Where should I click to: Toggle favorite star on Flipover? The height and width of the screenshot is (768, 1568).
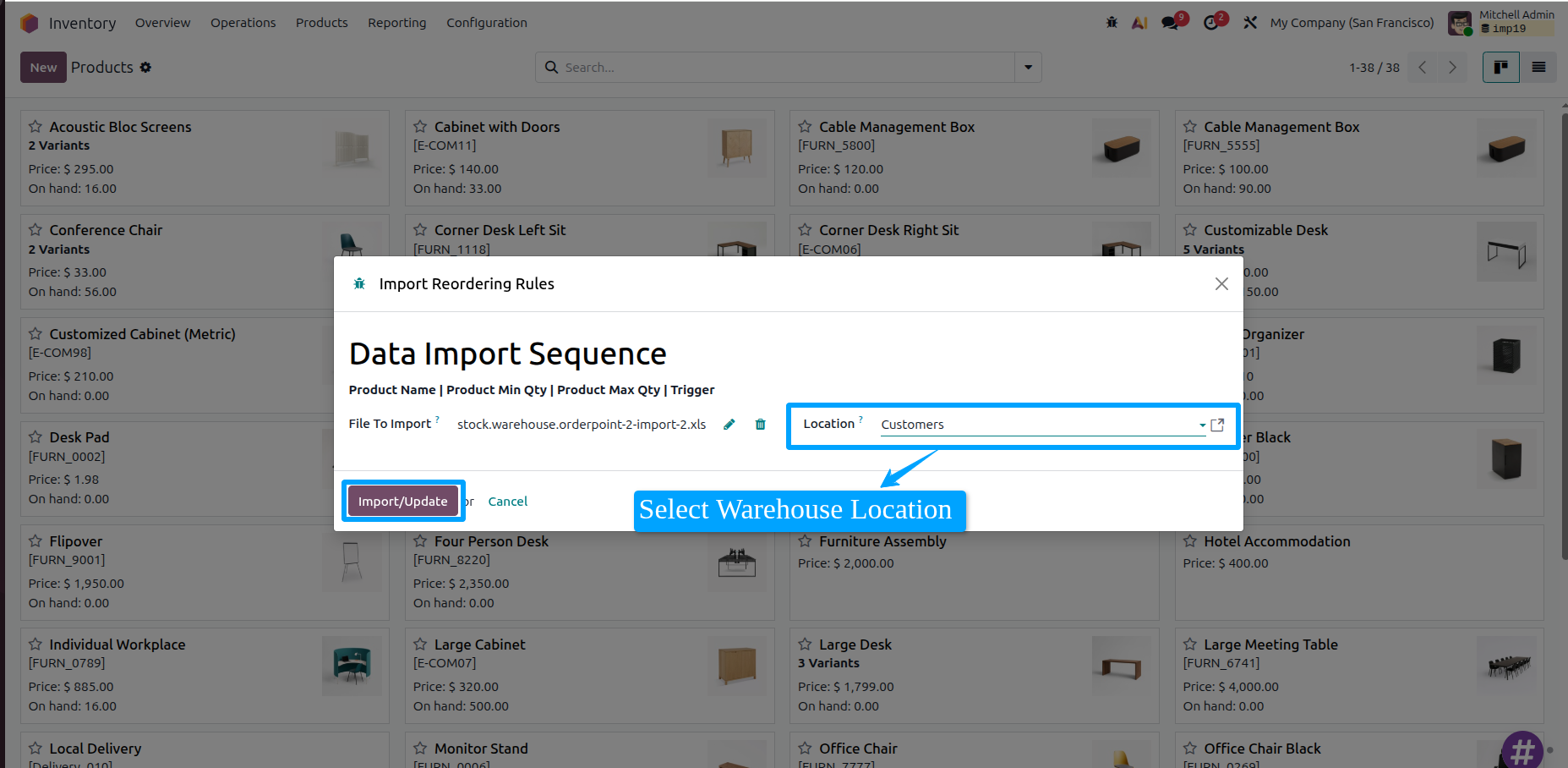coord(36,541)
